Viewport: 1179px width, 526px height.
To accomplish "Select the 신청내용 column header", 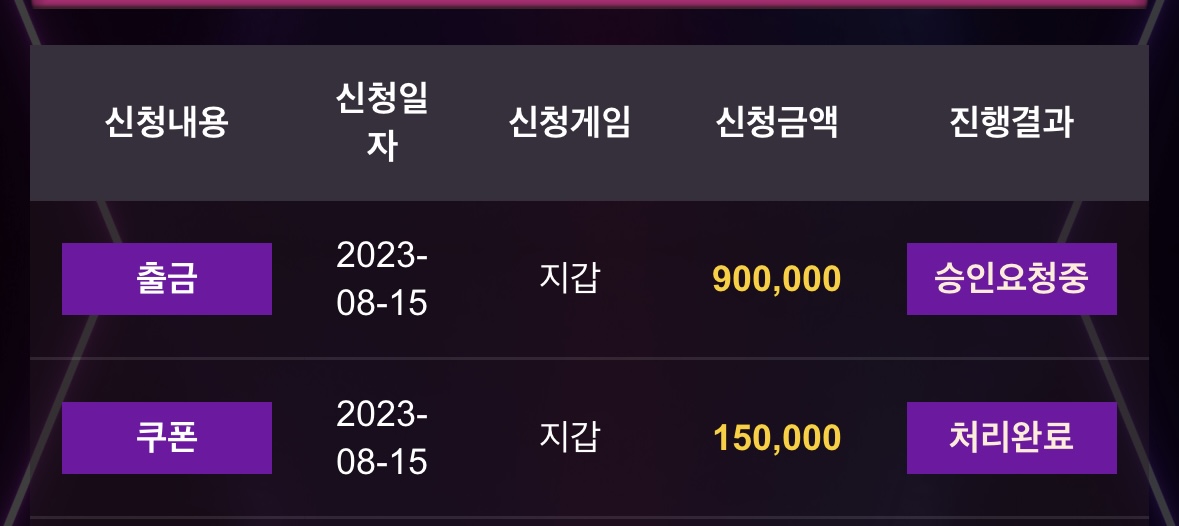I will pyautogui.click(x=166, y=122).
